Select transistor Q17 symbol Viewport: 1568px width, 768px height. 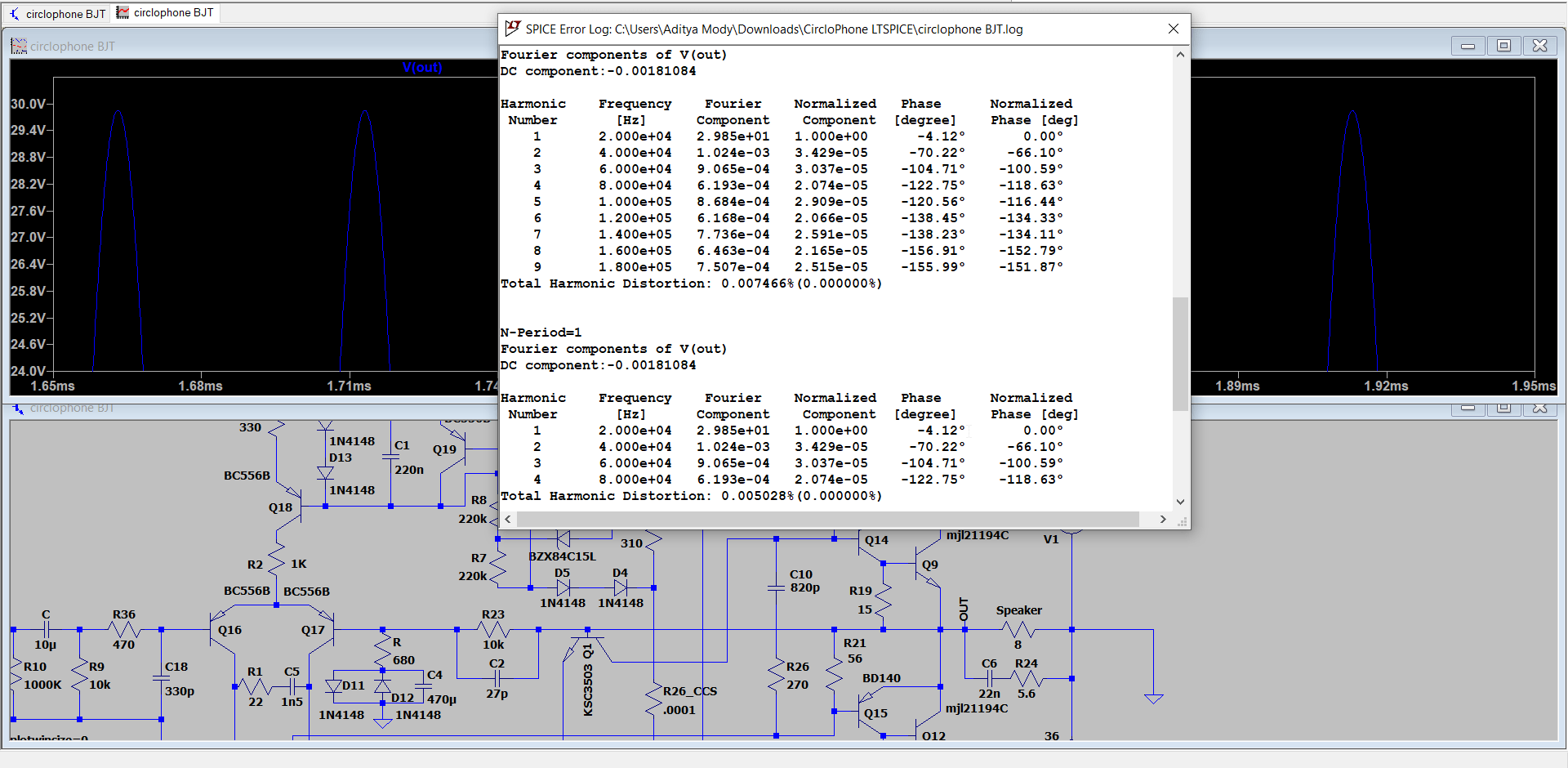322,630
